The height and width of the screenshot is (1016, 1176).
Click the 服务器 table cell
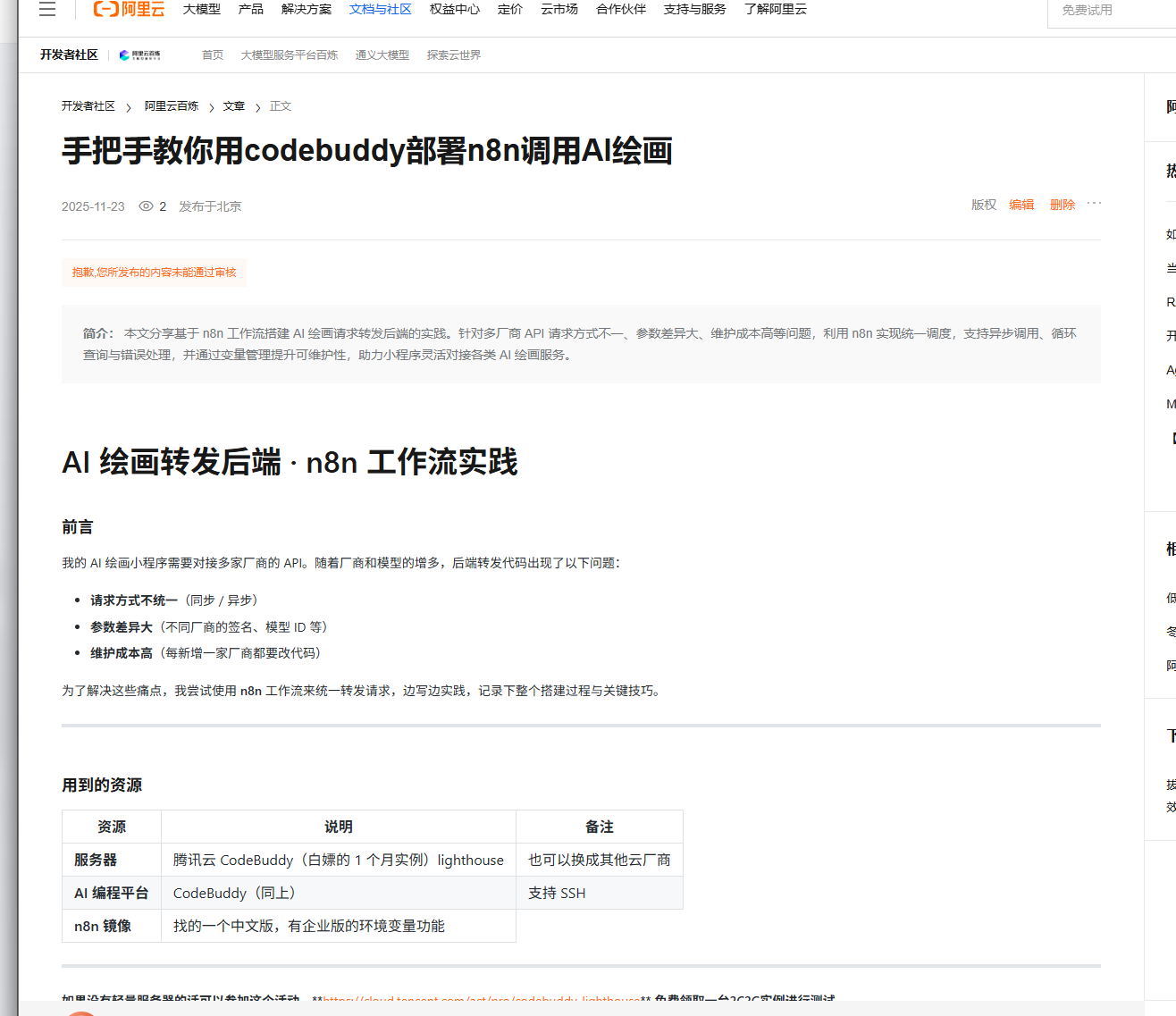click(112, 861)
